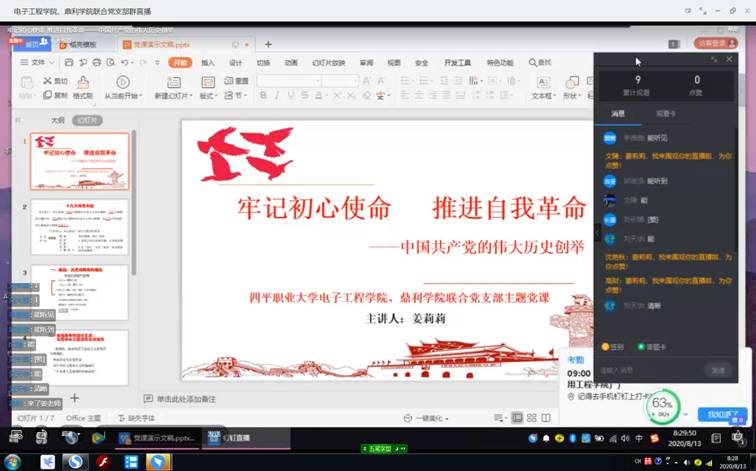Select slide 1 thumbnail
Viewport: 756px width, 471px height.
[x=80, y=161]
